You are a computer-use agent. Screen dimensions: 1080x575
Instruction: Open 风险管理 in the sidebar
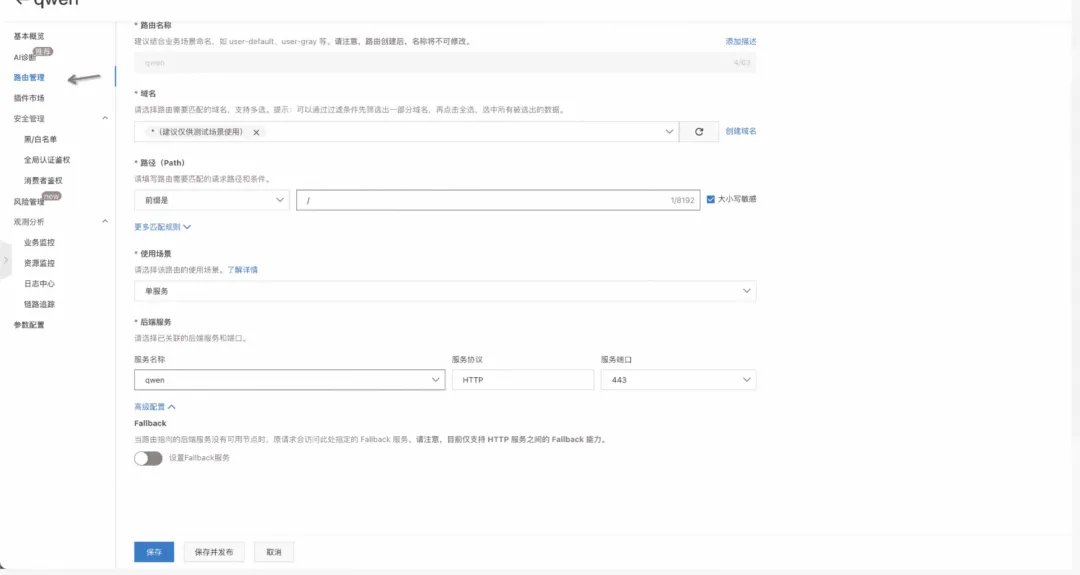pos(29,202)
